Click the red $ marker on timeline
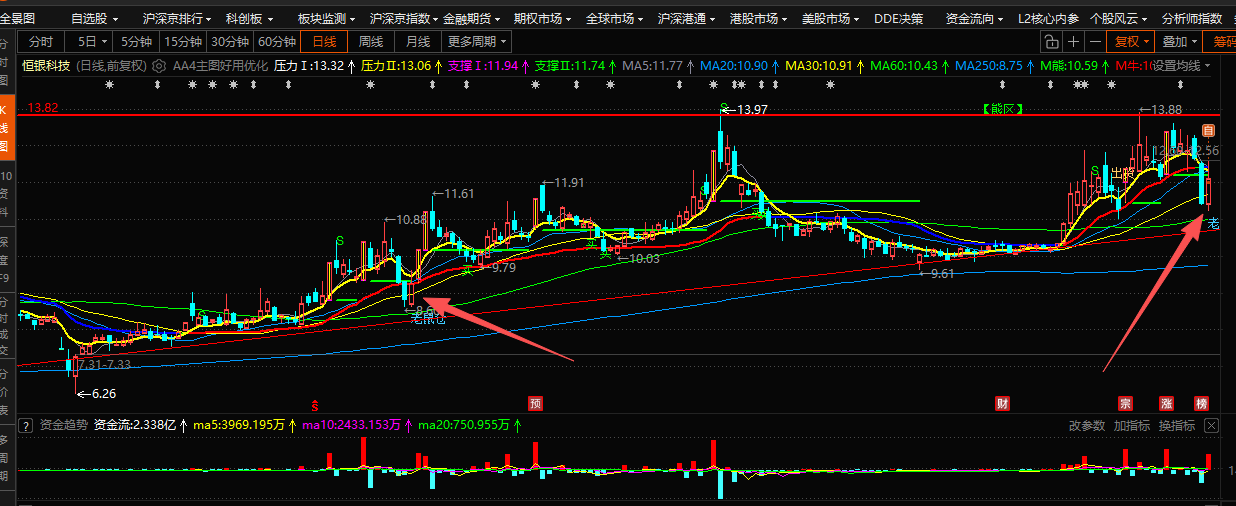 coord(315,405)
